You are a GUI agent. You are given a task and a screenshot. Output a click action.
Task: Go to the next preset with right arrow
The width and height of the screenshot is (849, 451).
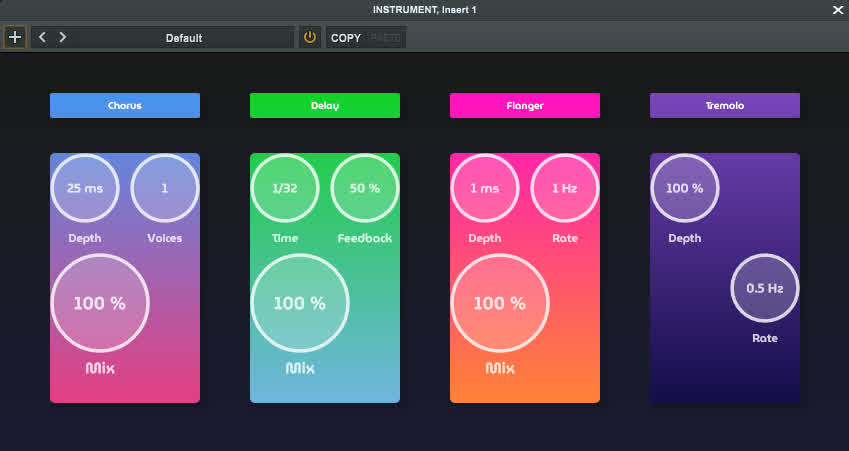(63, 37)
